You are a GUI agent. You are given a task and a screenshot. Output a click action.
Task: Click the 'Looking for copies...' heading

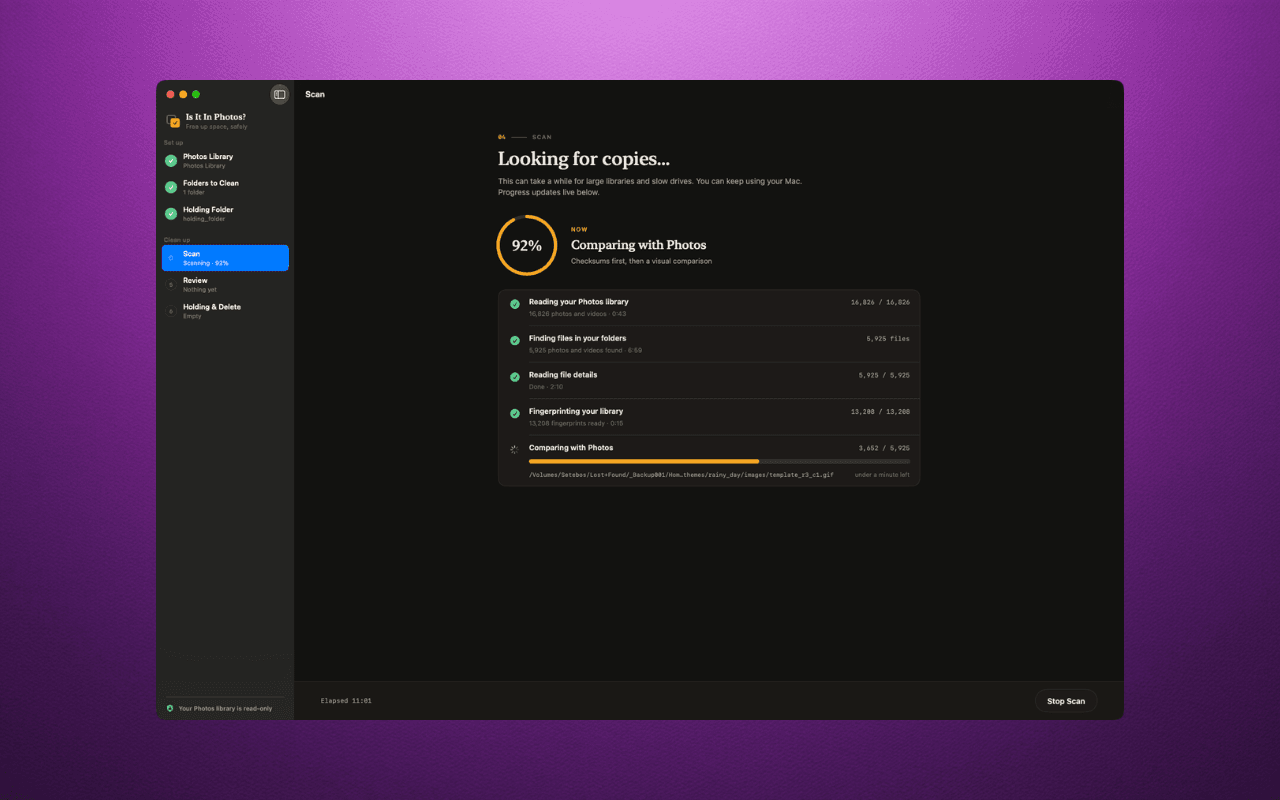tap(584, 159)
